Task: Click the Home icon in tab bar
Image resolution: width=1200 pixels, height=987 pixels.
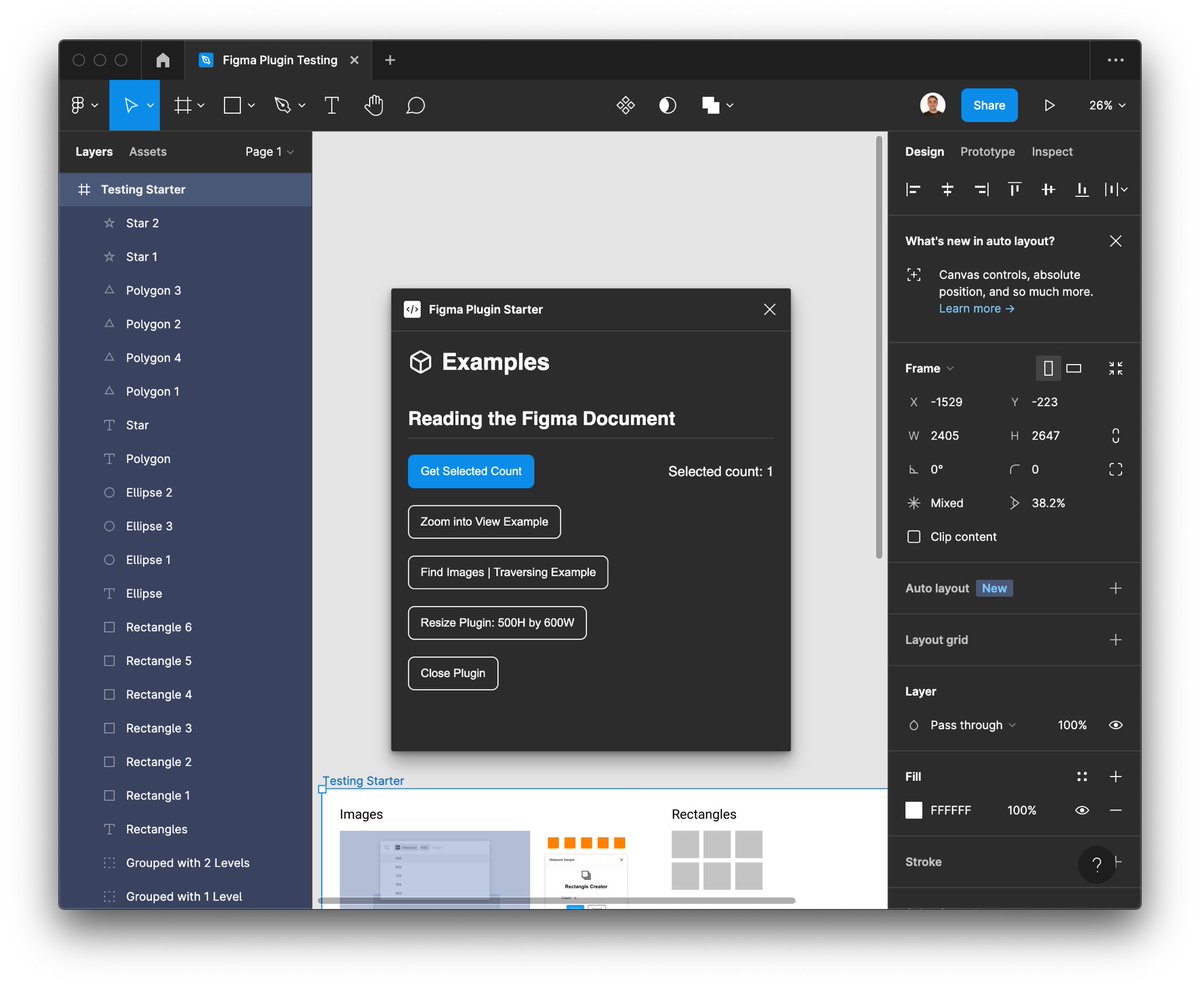Action: [163, 60]
